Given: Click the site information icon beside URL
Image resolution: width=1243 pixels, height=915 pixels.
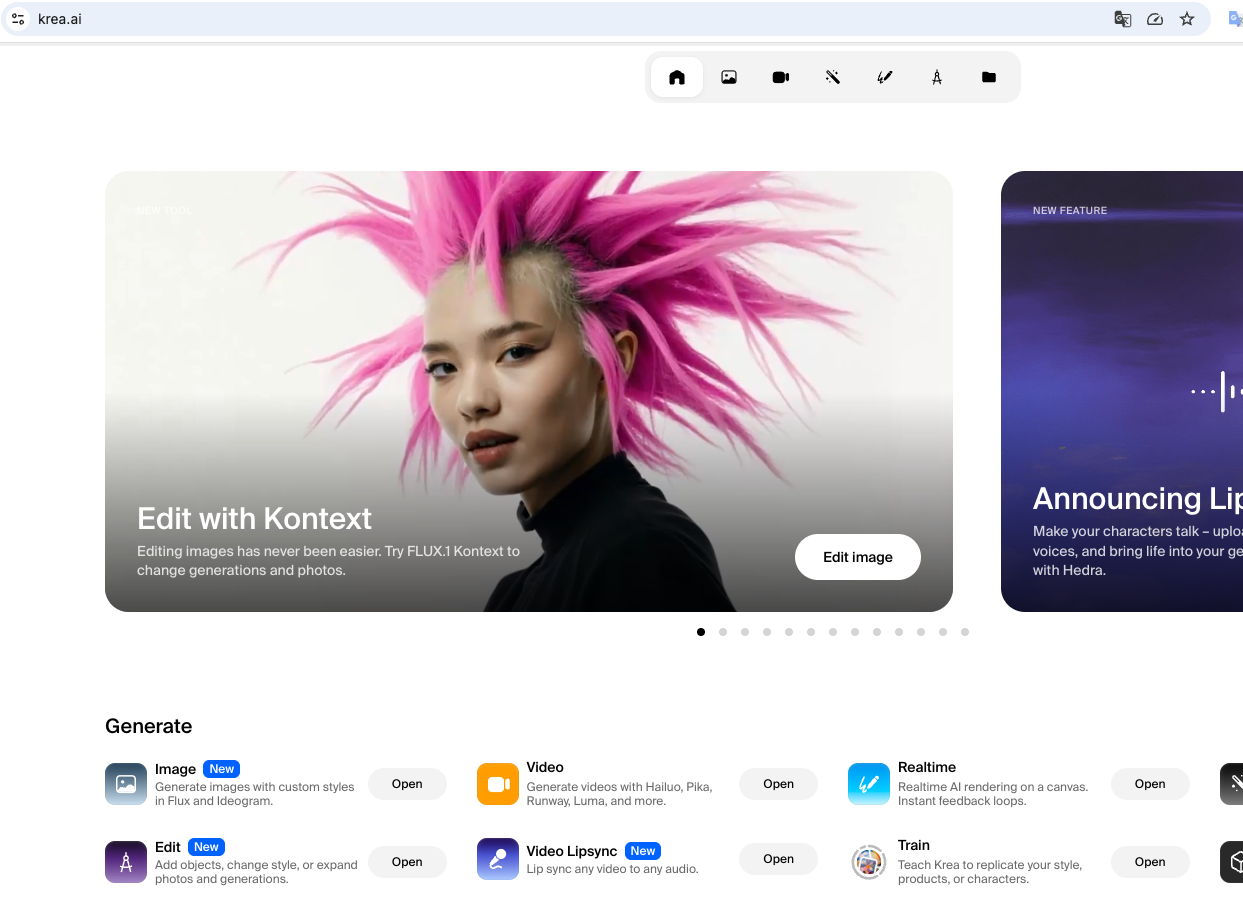Looking at the screenshot, I should point(18,19).
